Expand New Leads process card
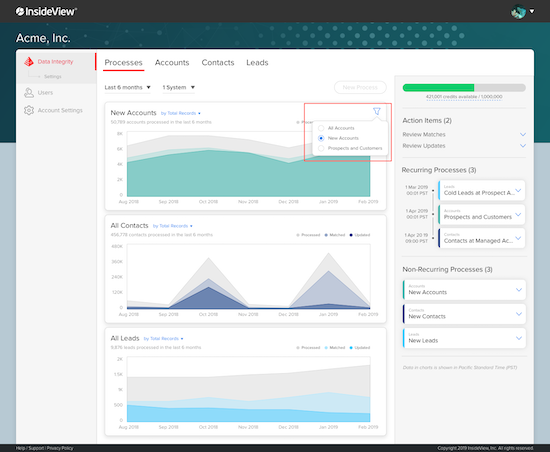Viewport: 550px width, 452px height. click(x=519, y=338)
